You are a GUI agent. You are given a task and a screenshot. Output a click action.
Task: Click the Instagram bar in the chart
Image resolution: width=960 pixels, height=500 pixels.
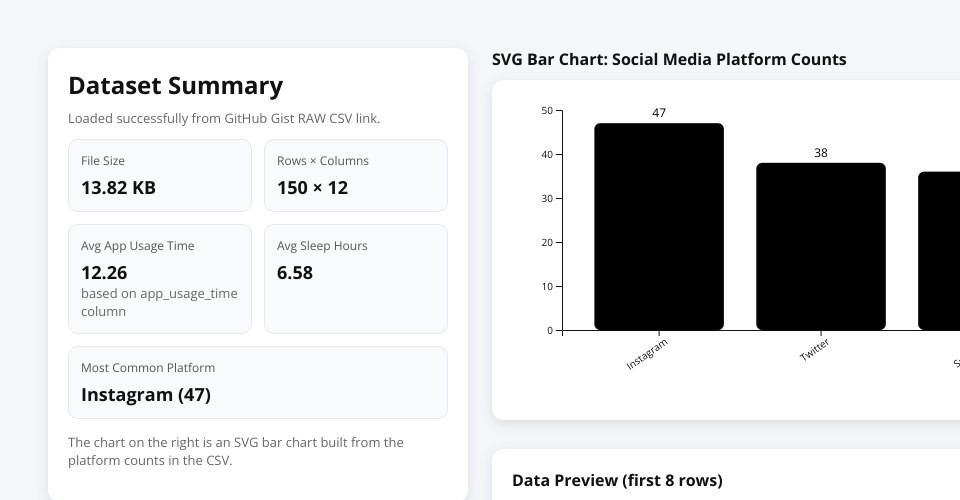pos(659,227)
